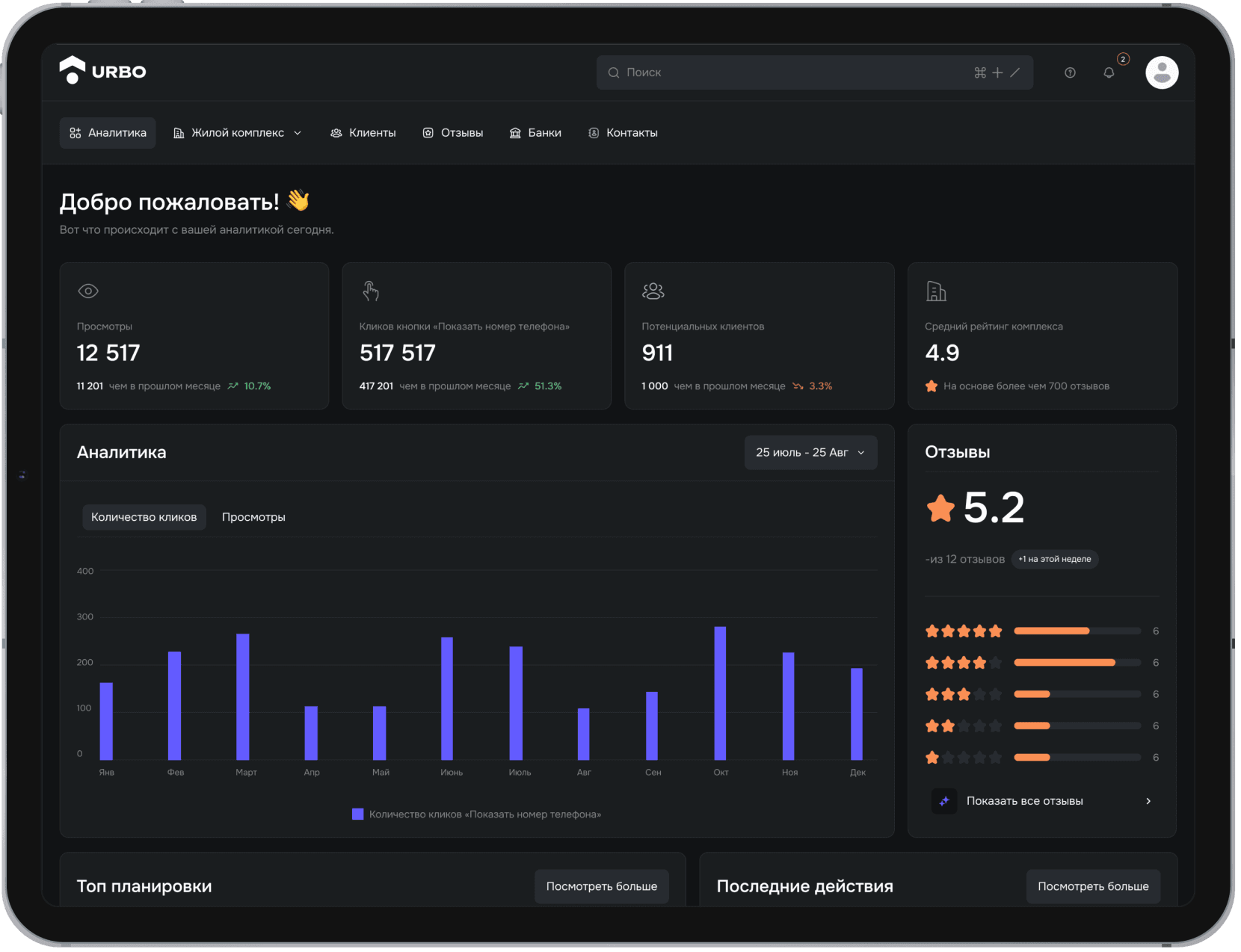1241x952 pixels.
Task: Click the downward trend arrow next to 3.3%
Action: [x=798, y=386]
